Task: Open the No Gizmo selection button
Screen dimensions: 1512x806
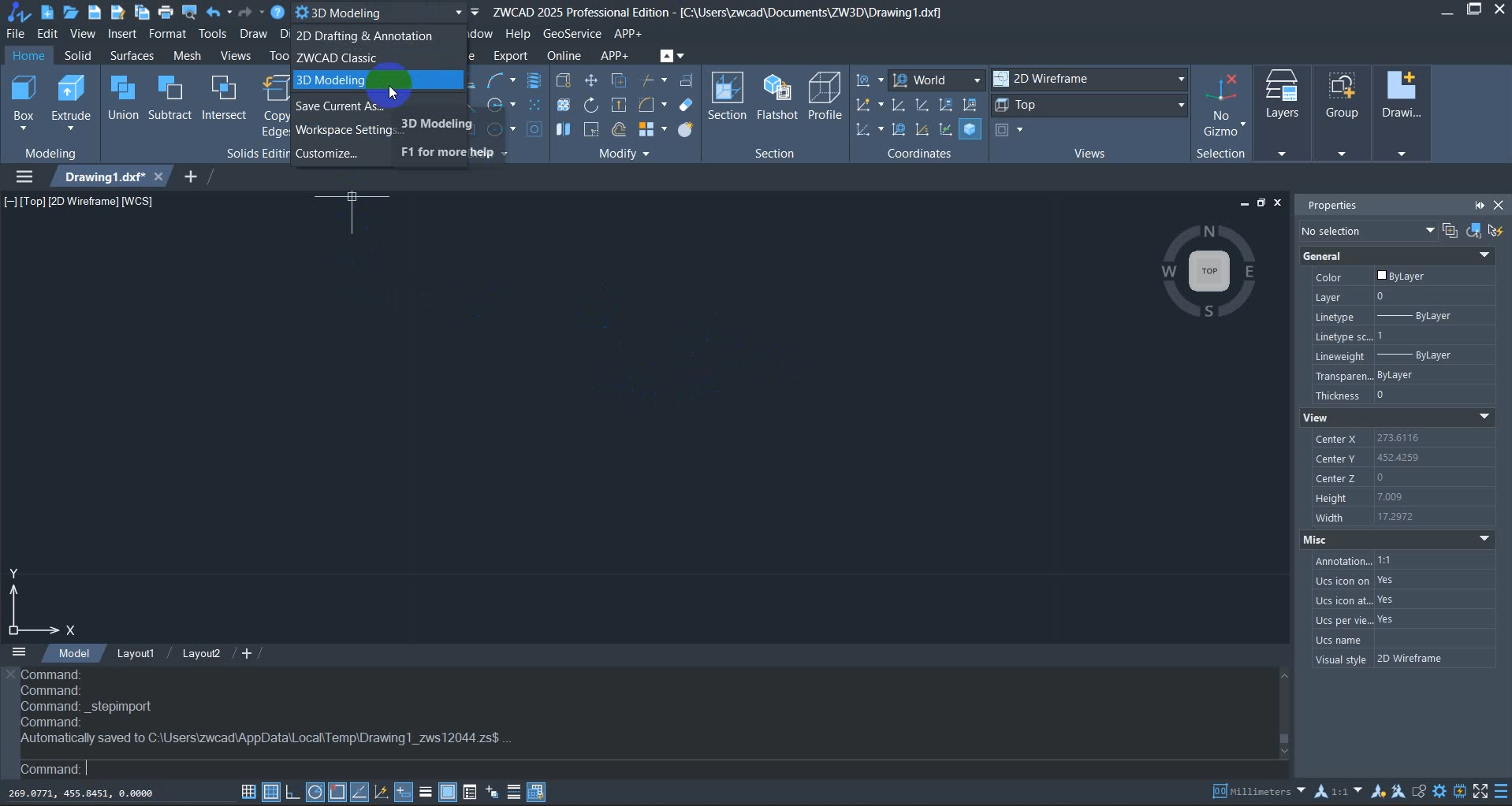Action: pos(1220,106)
